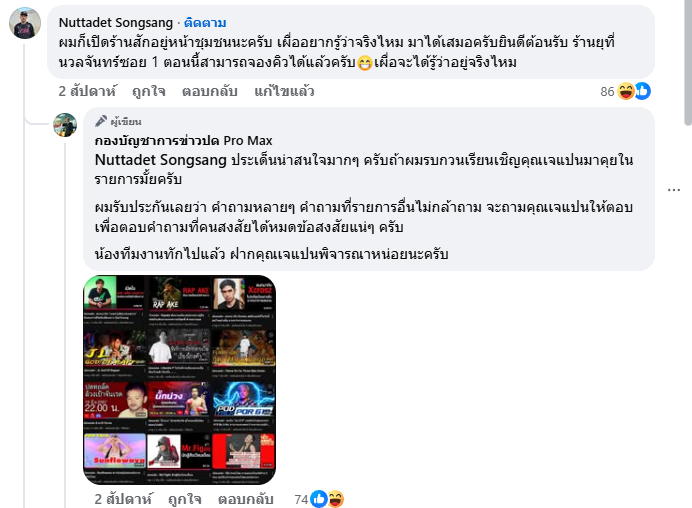Click the laughing reaction emoji beside 86

coord(626,91)
